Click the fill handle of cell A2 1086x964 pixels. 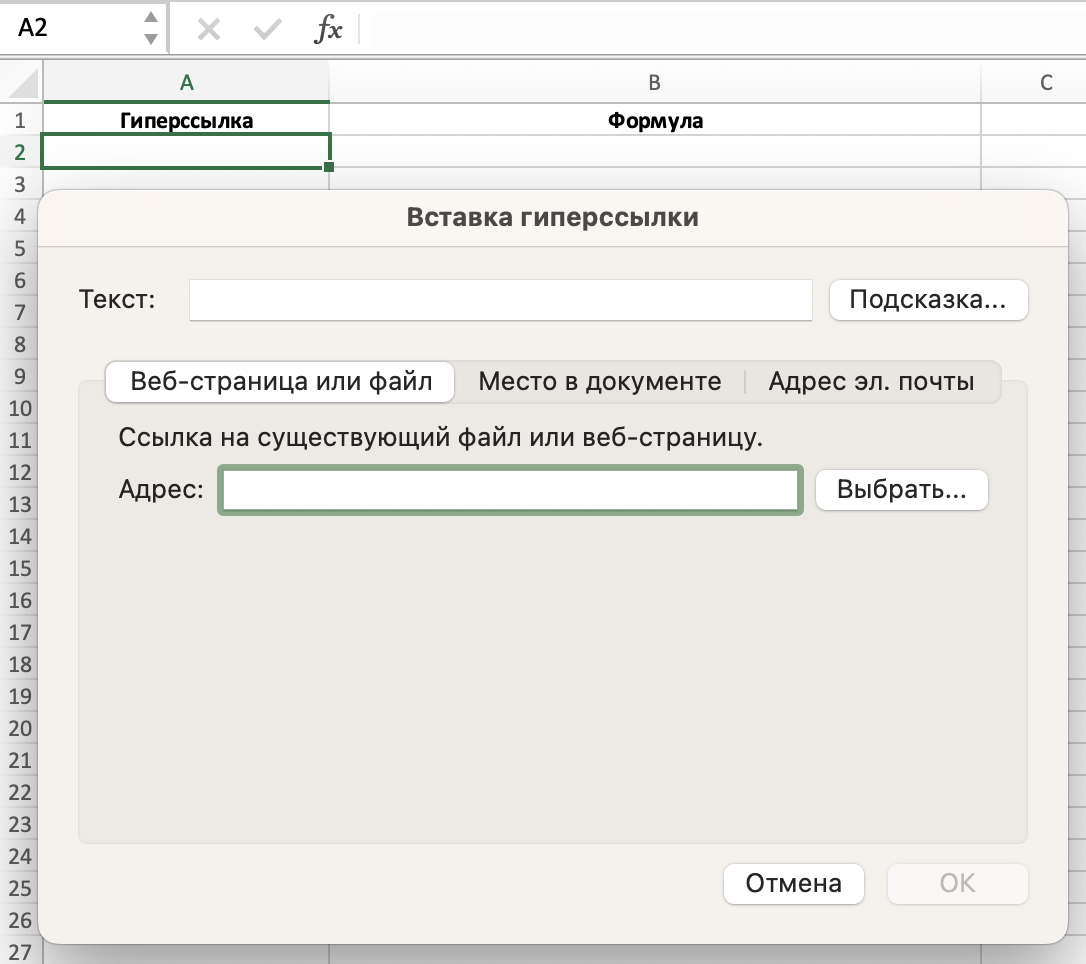tap(329, 167)
